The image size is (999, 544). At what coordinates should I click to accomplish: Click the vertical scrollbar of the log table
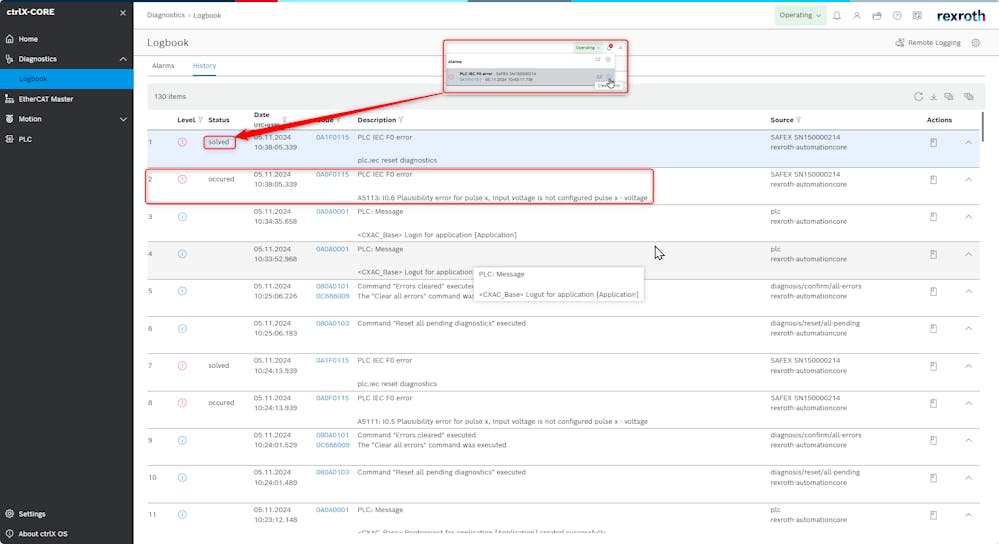coord(982,127)
